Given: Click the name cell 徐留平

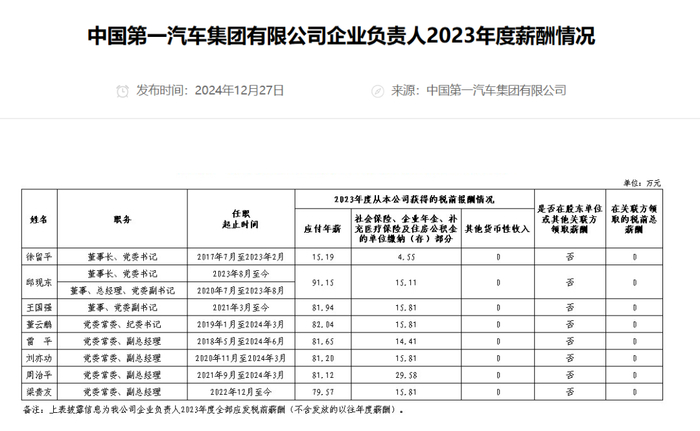Looking at the screenshot, I should (x=39, y=257).
